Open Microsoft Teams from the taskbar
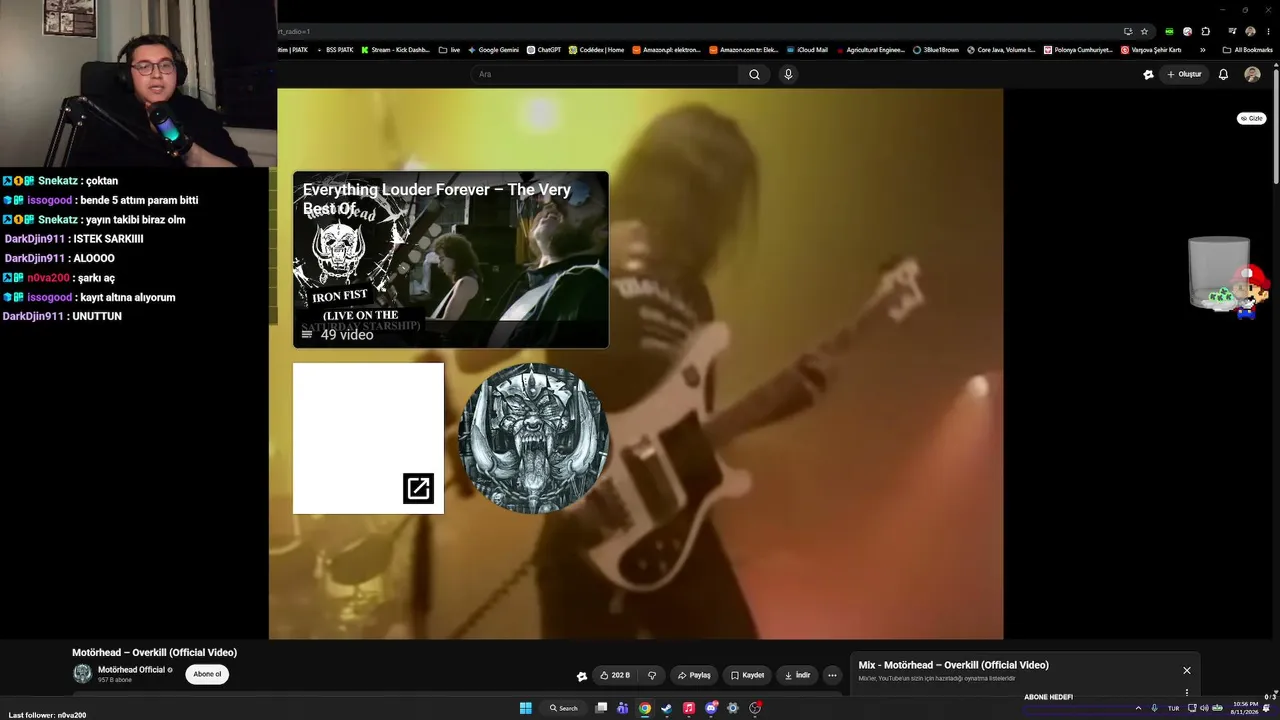Image resolution: width=1280 pixels, height=720 pixels. [x=623, y=708]
